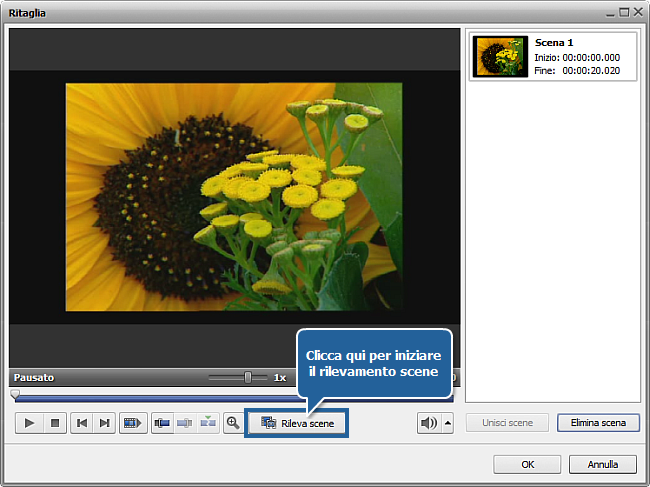Click the timeline seek handle at start
650x487 pixels.
pyautogui.click(x=15, y=395)
